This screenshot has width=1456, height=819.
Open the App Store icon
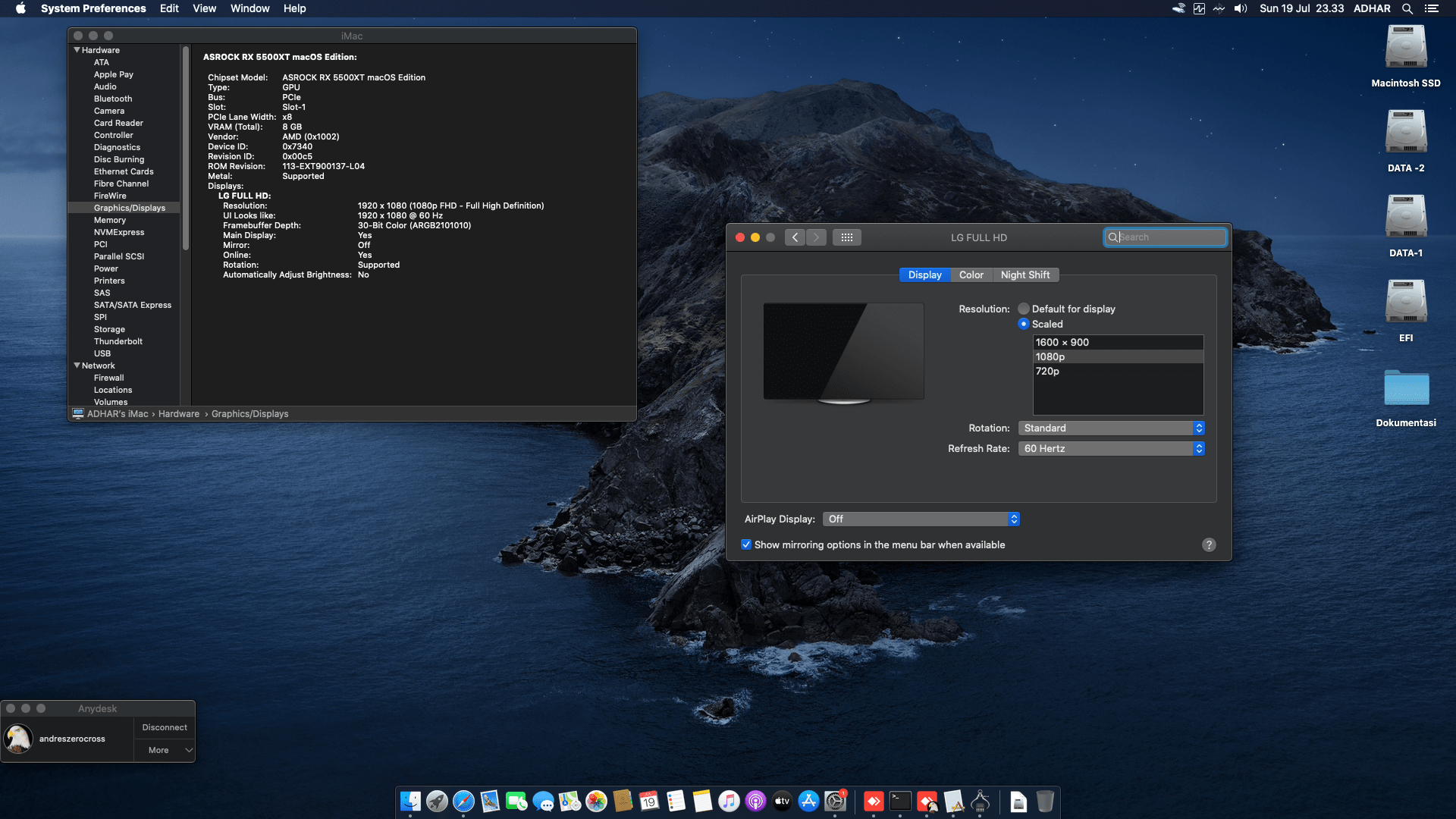click(x=809, y=802)
